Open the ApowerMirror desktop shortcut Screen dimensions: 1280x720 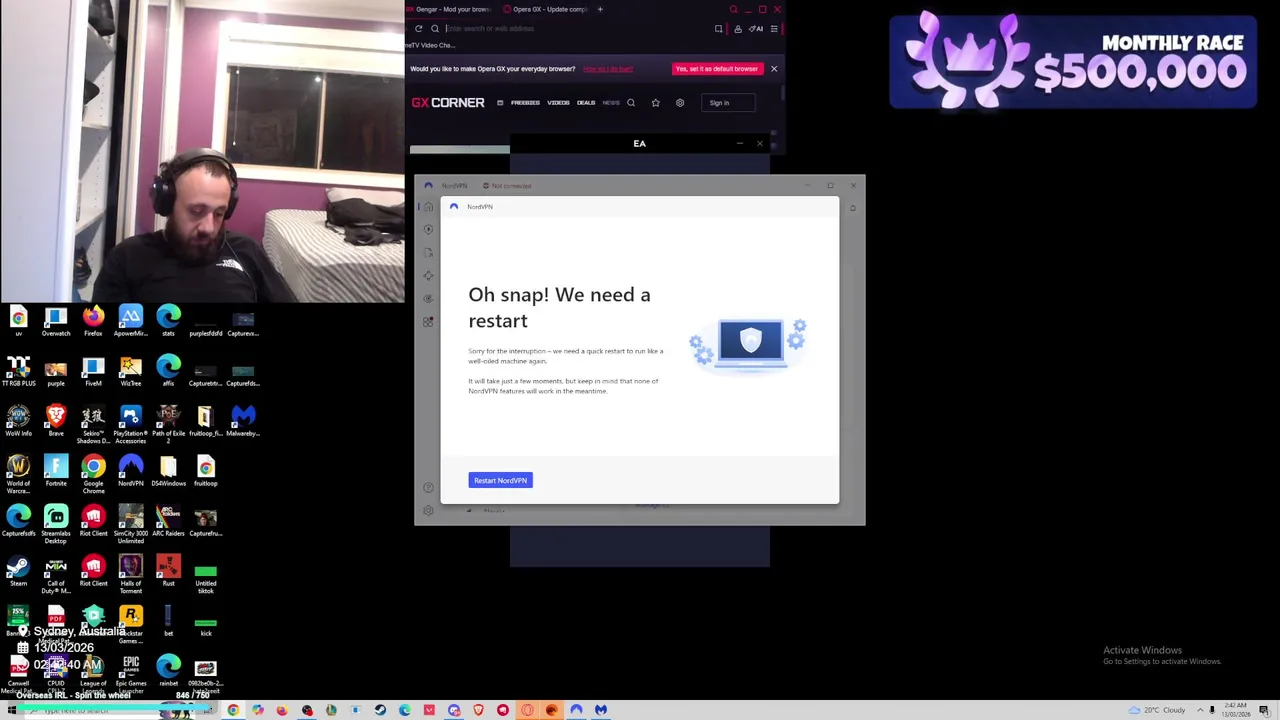(131, 322)
